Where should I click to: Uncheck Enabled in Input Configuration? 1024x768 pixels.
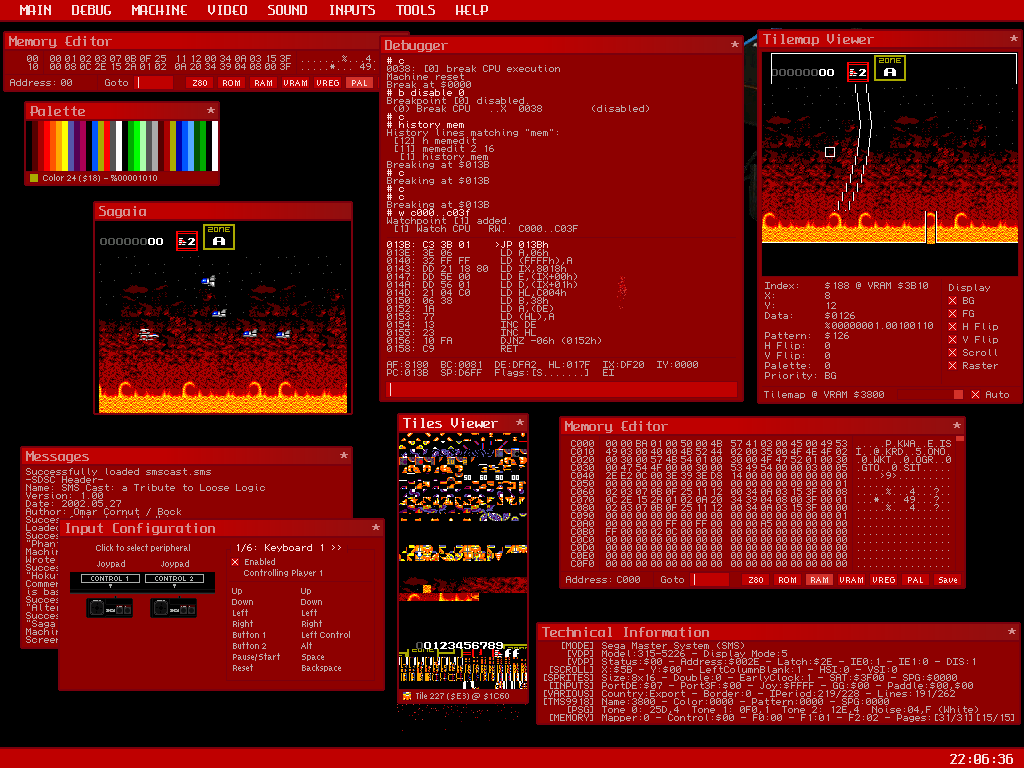(235, 562)
